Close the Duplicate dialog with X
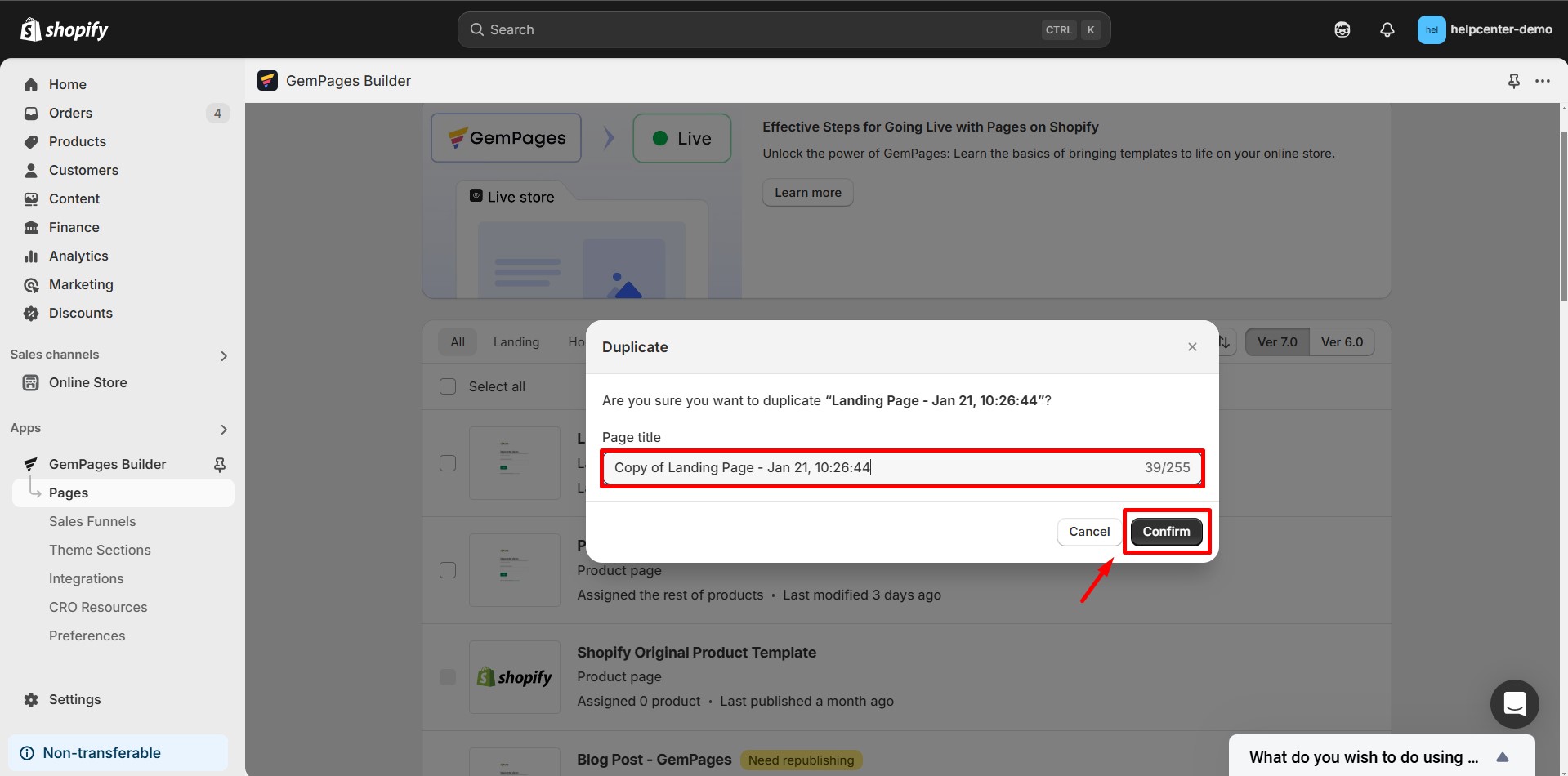The height and width of the screenshot is (776, 1568). [x=1192, y=347]
